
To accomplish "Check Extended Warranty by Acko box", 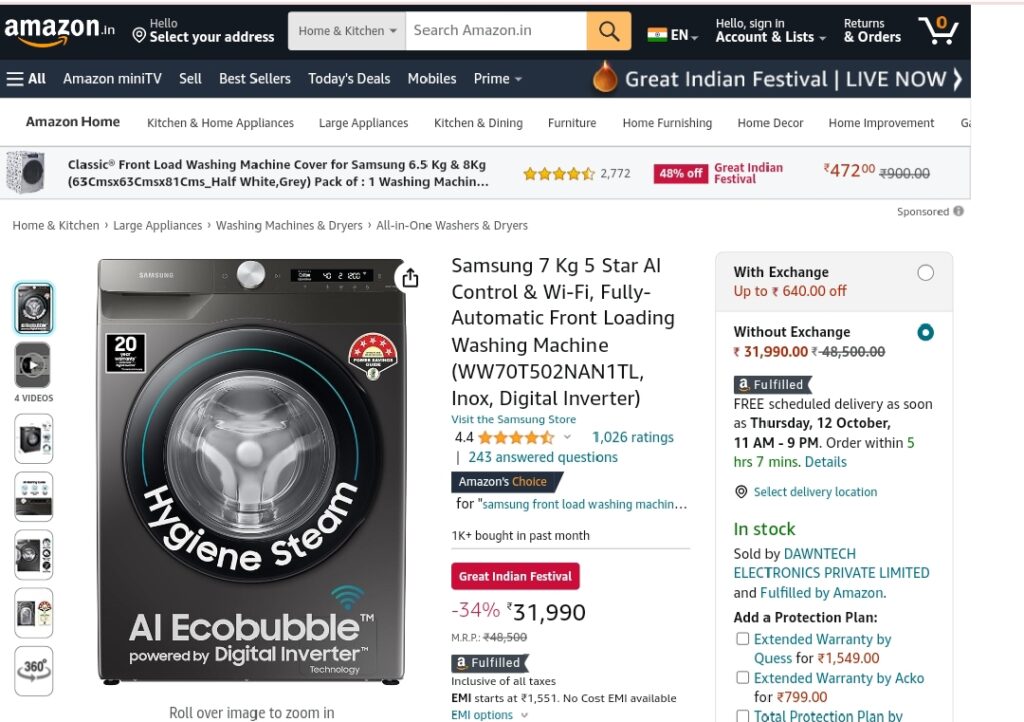I will click(743, 677).
